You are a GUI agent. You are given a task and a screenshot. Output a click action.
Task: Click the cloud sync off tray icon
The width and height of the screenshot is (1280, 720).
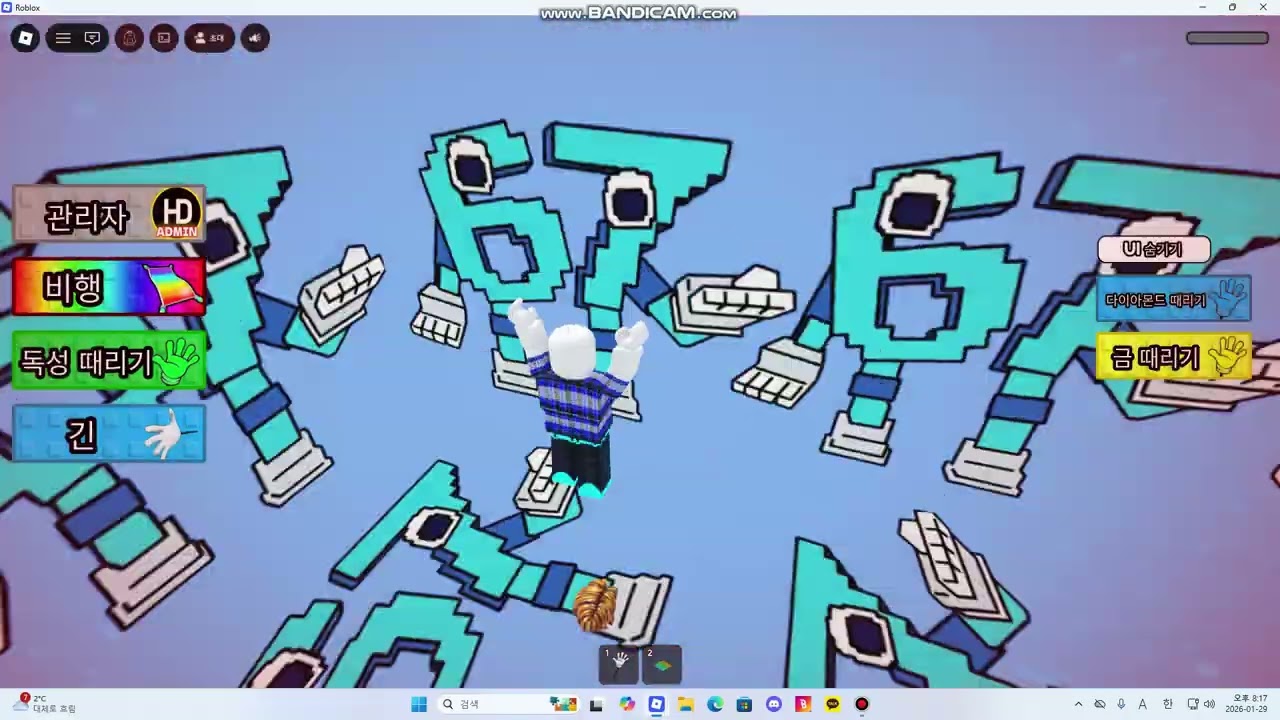(x=1100, y=704)
